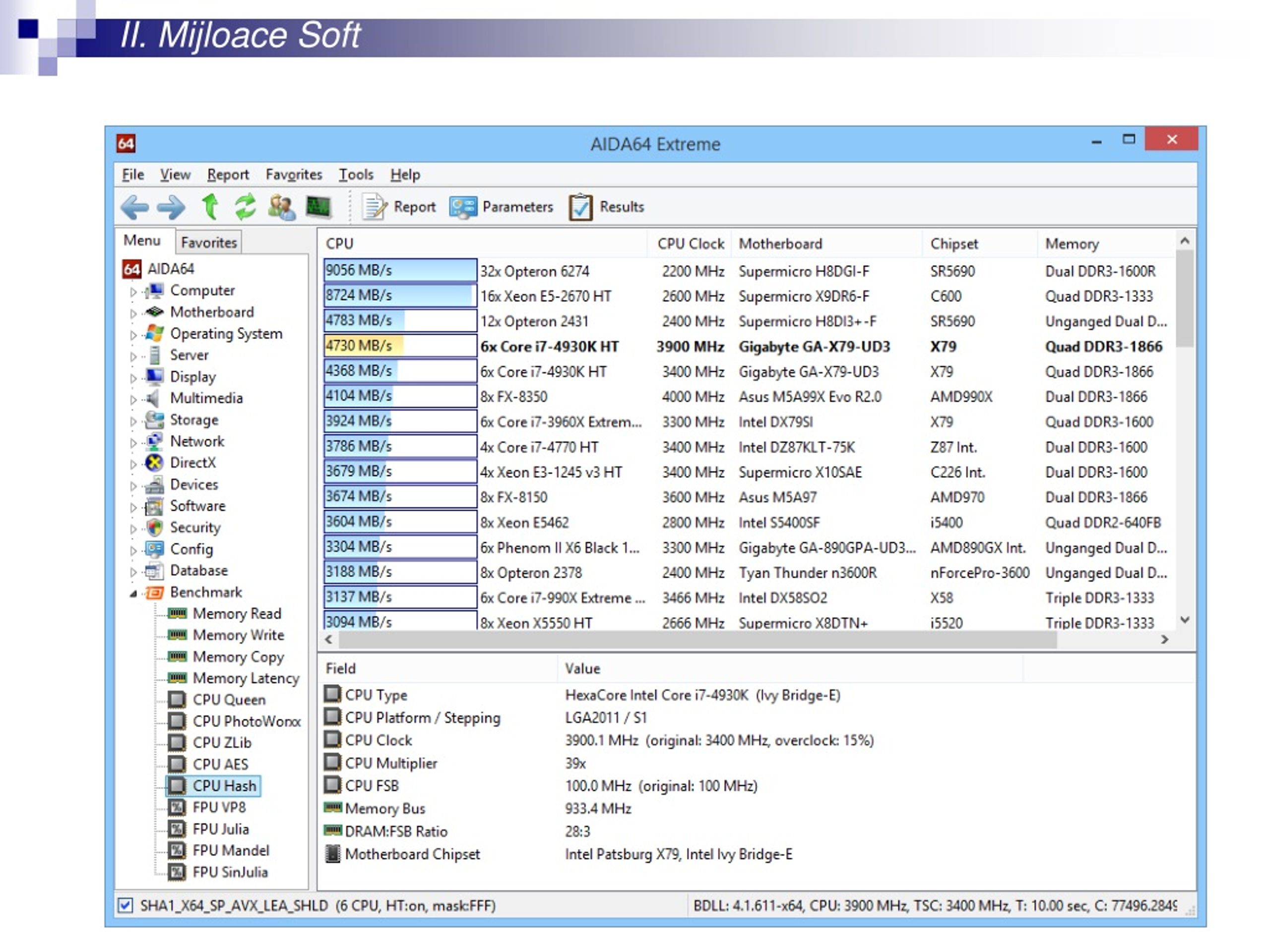Expand the Display tree node
Screen dimensions: 1270x952
coord(133,378)
